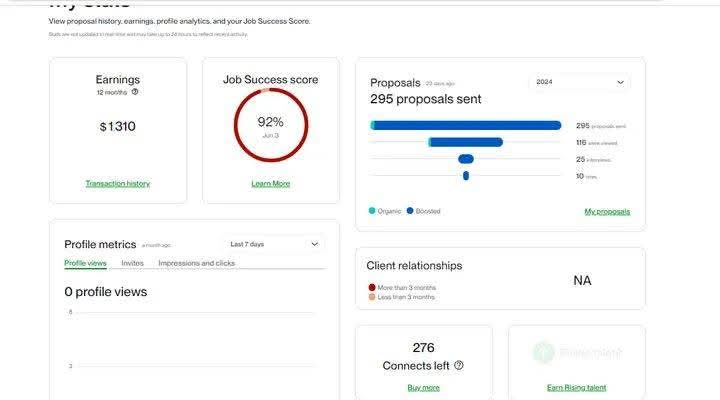Click the Connects left help icon
720x400 pixels.
tap(459, 366)
